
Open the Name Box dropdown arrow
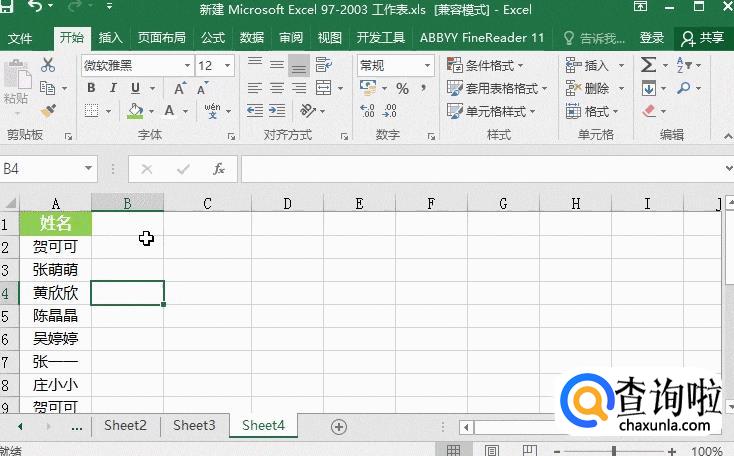click(88, 168)
